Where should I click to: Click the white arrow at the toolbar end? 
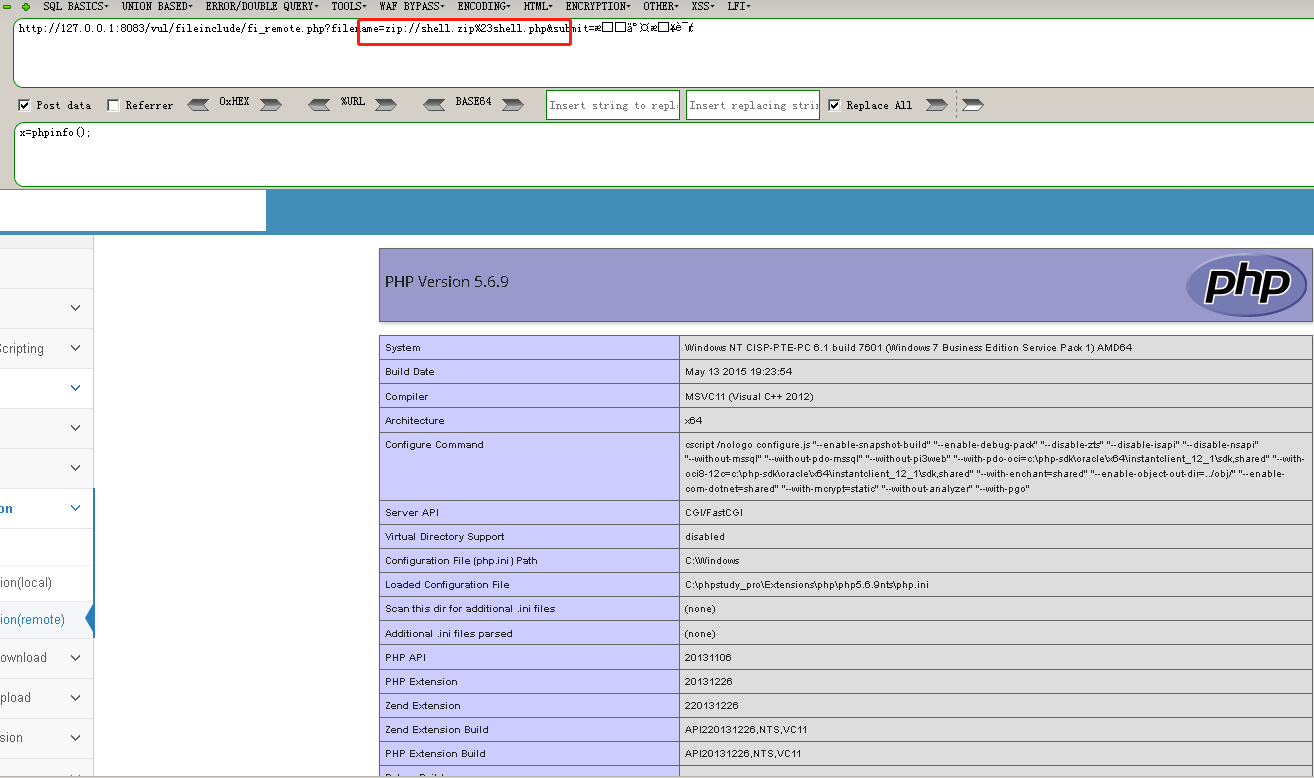(x=973, y=104)
